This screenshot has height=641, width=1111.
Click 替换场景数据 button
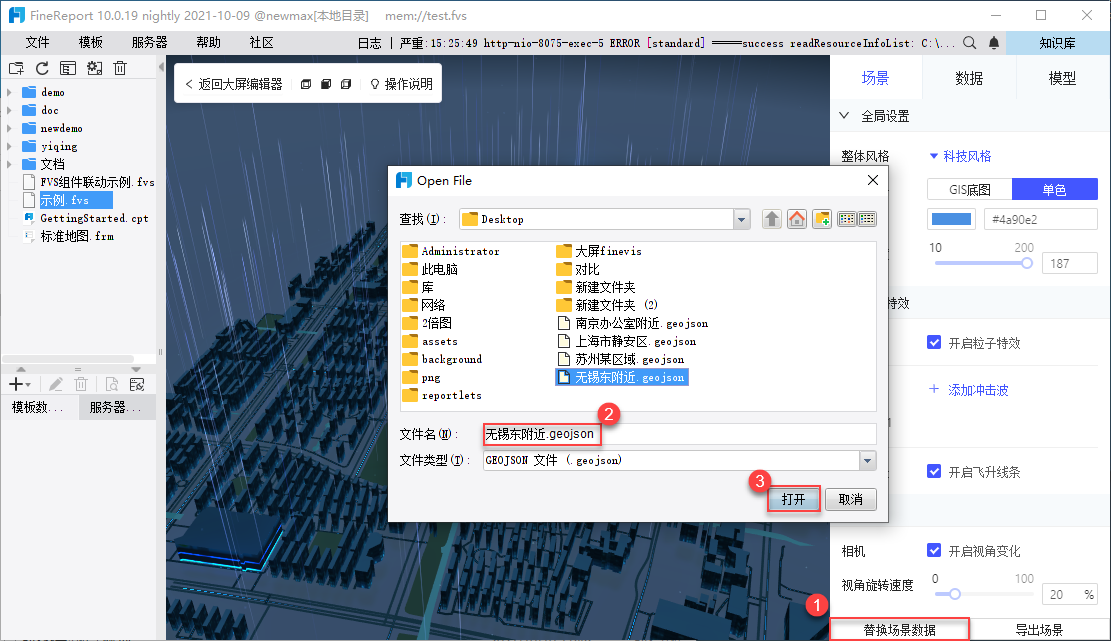[x=899, y=630]
